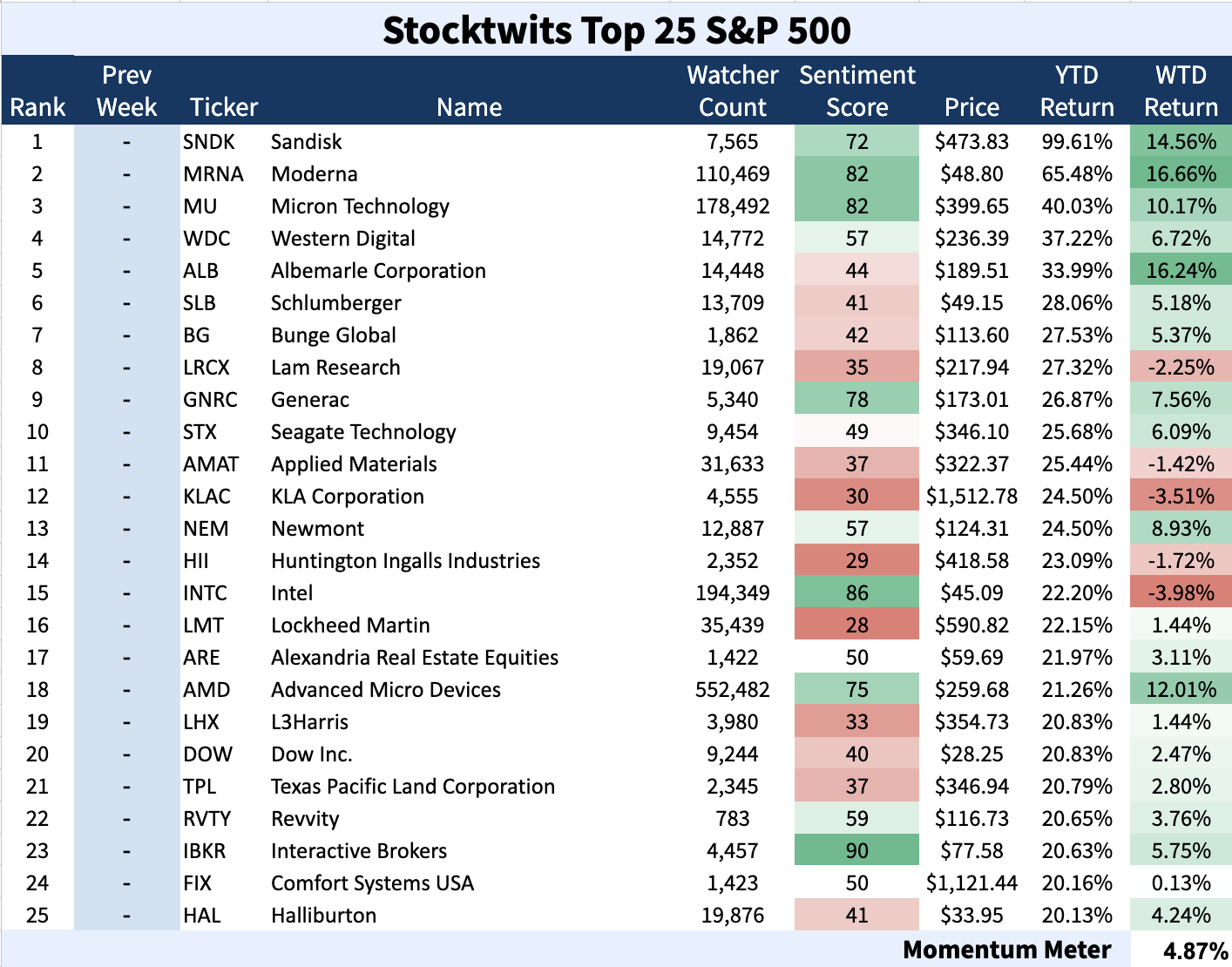Select the Halliburton name cell
1232x967 pixels.
tap(323, 916)
